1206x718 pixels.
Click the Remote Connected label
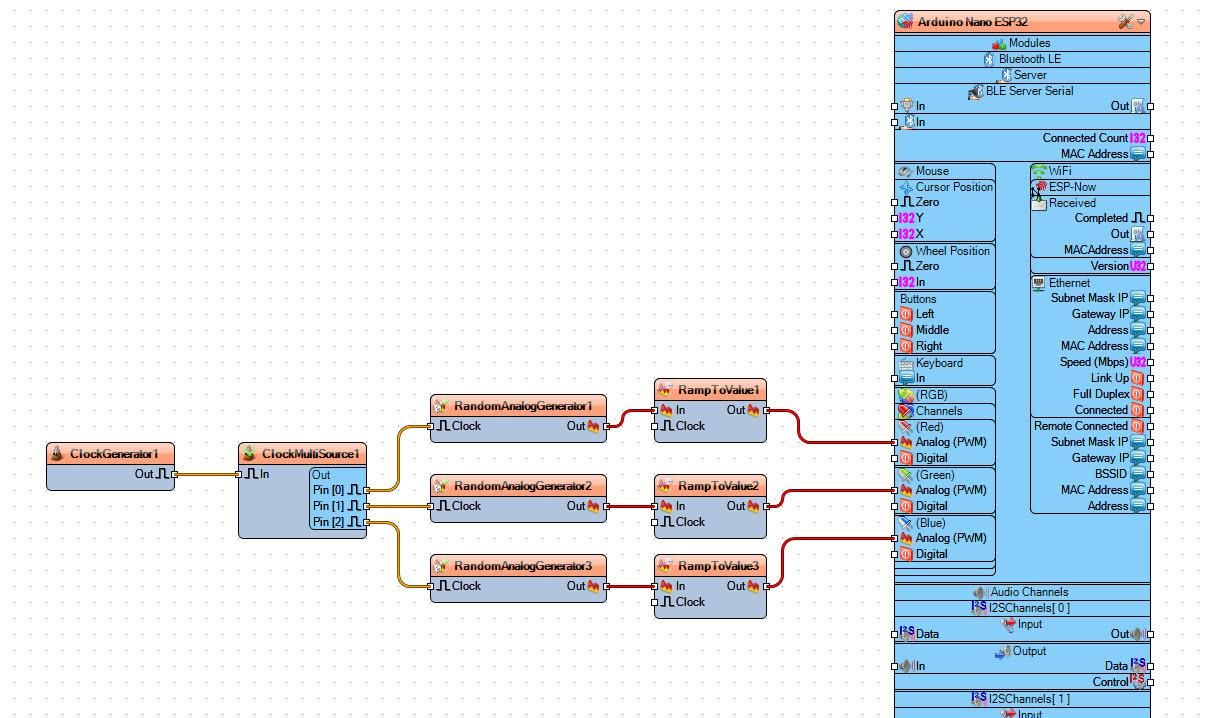point(1081,426)
